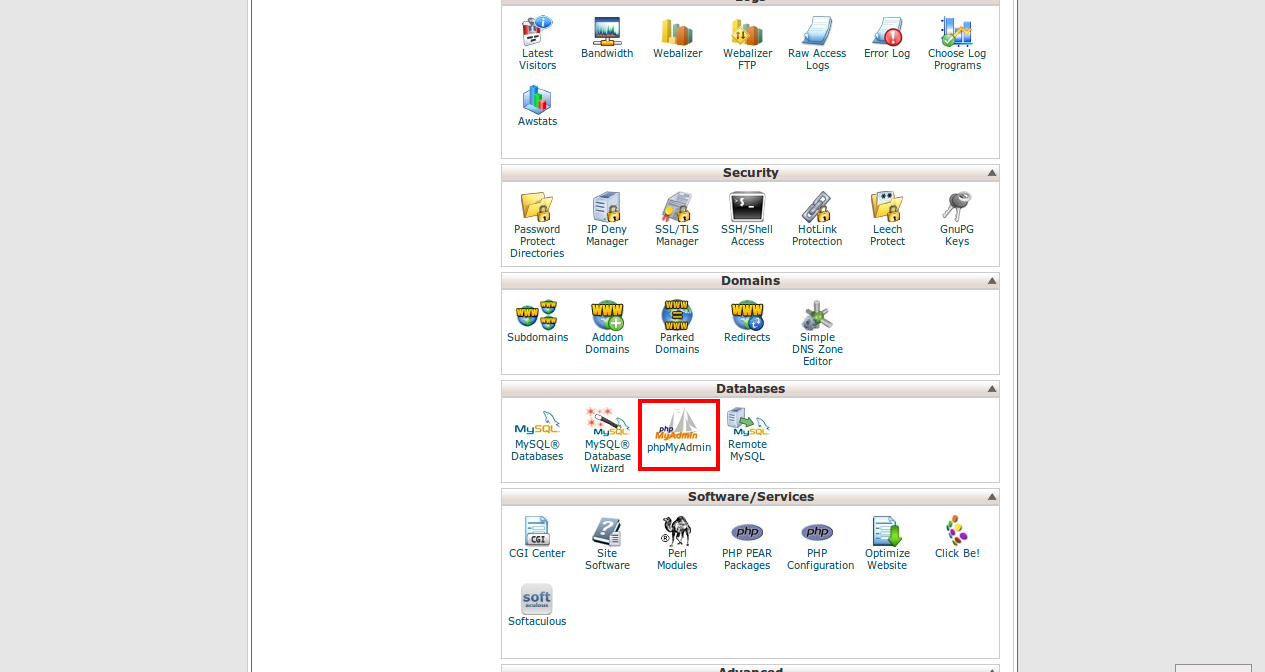Open the Choose Log Programs link
Viewport: 1265px width, 672px height.
pos(957,59)
